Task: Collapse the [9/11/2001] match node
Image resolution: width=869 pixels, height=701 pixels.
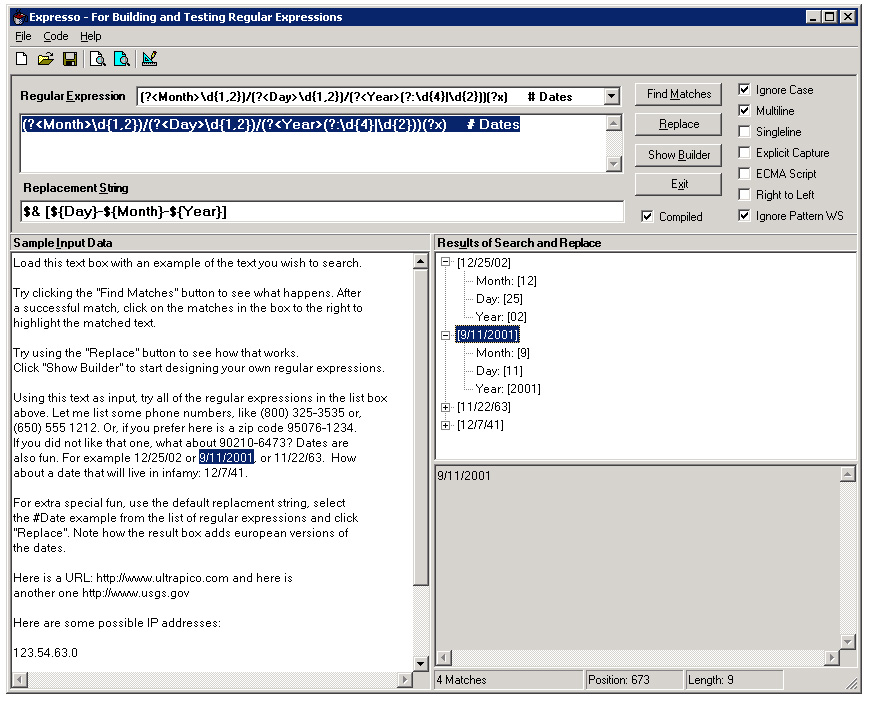Action: (x=446, y=335)
